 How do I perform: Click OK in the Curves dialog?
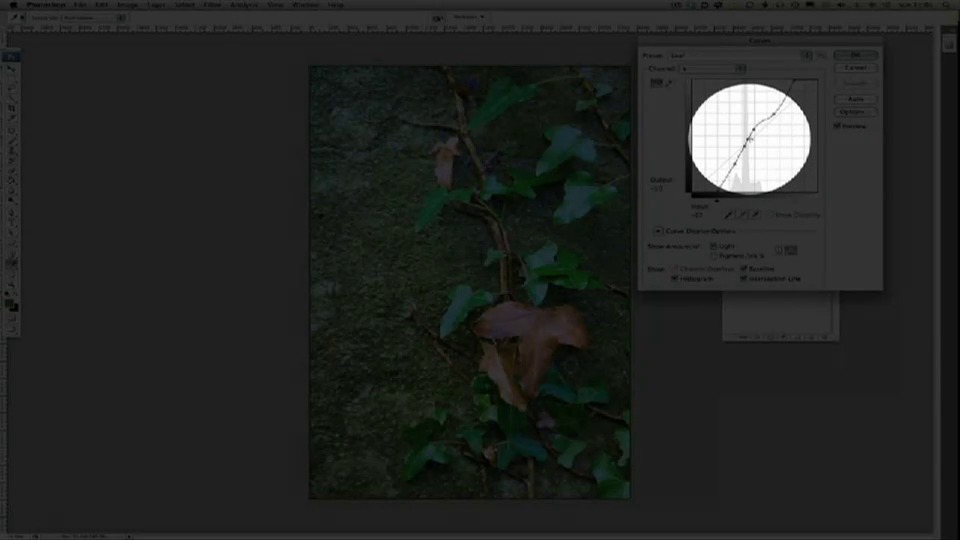[855, 55]
